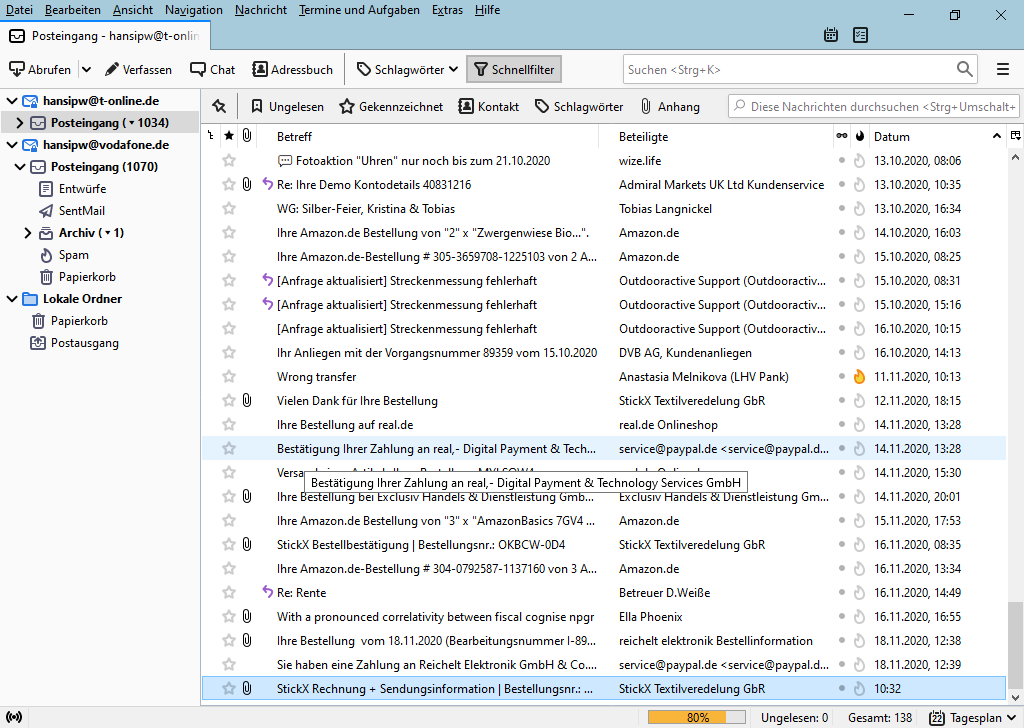Click the hamburger application menu icon
Image resolution: width=1024 pixels, height=728 pixels.
(1002, 69)
